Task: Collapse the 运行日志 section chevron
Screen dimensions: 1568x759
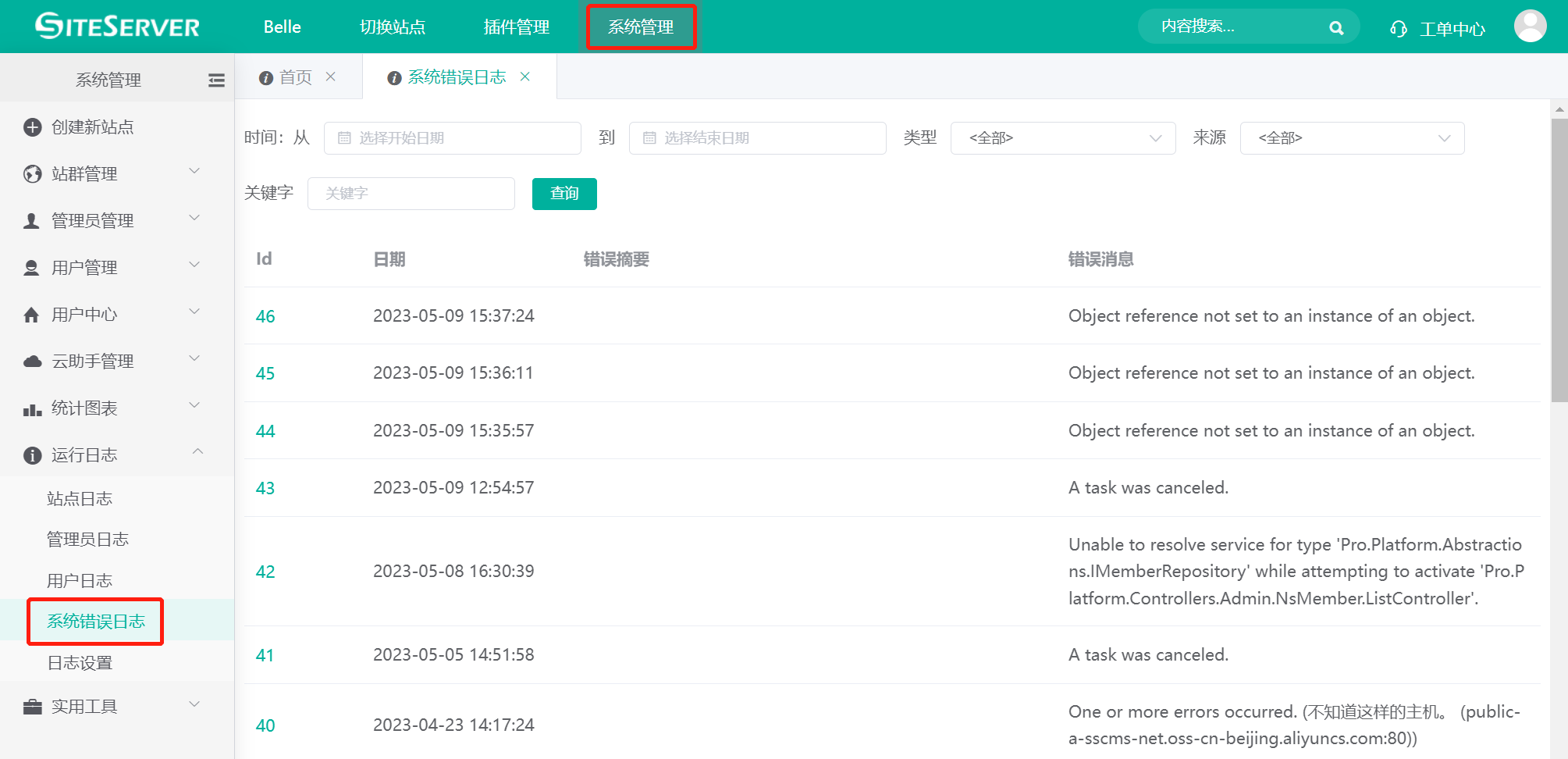Action: tap(197, 452)
